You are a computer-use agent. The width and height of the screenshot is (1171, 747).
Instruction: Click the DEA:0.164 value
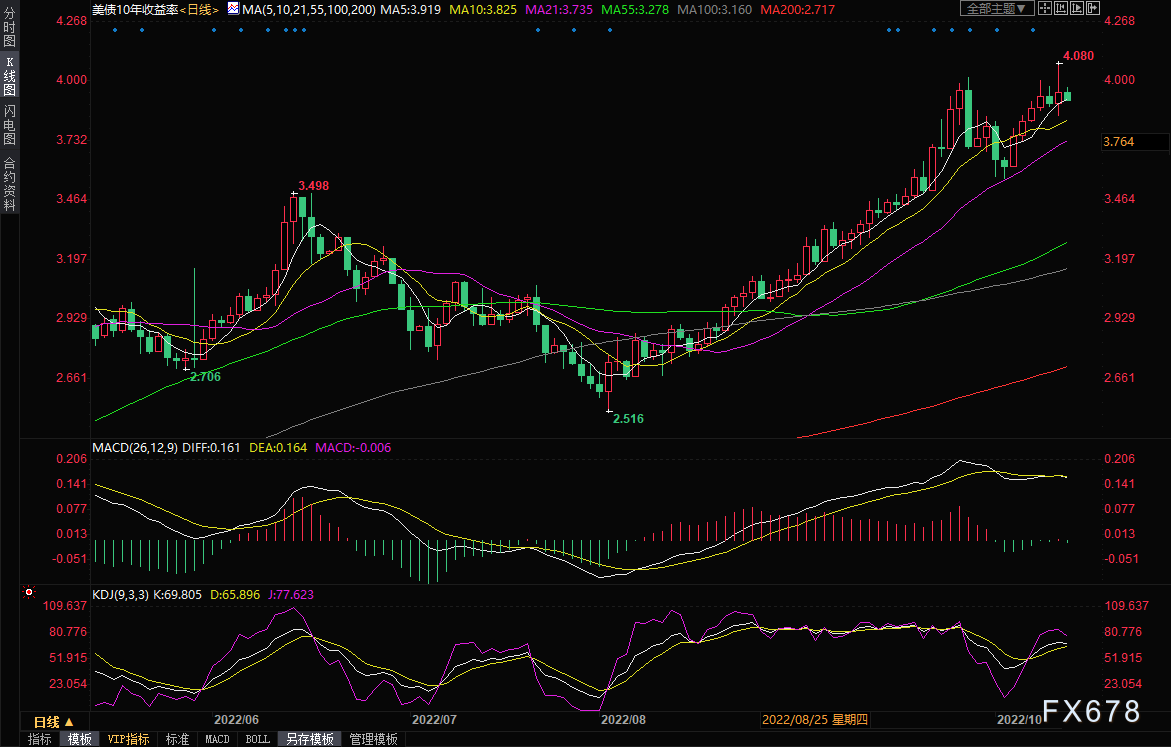coord(278,447)
